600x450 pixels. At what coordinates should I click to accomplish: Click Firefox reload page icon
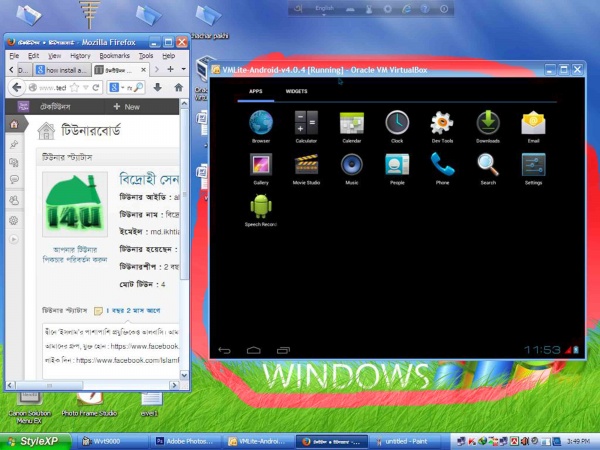pyautogui.click(x=96, y=88)
